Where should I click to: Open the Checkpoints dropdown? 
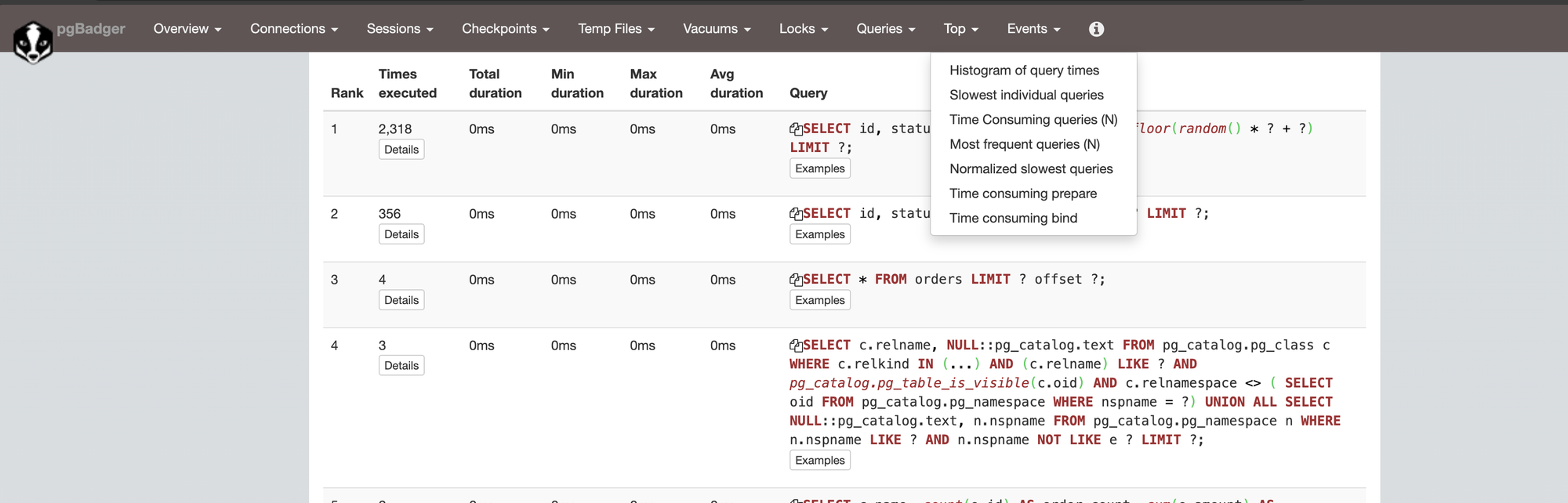point(505,29)
